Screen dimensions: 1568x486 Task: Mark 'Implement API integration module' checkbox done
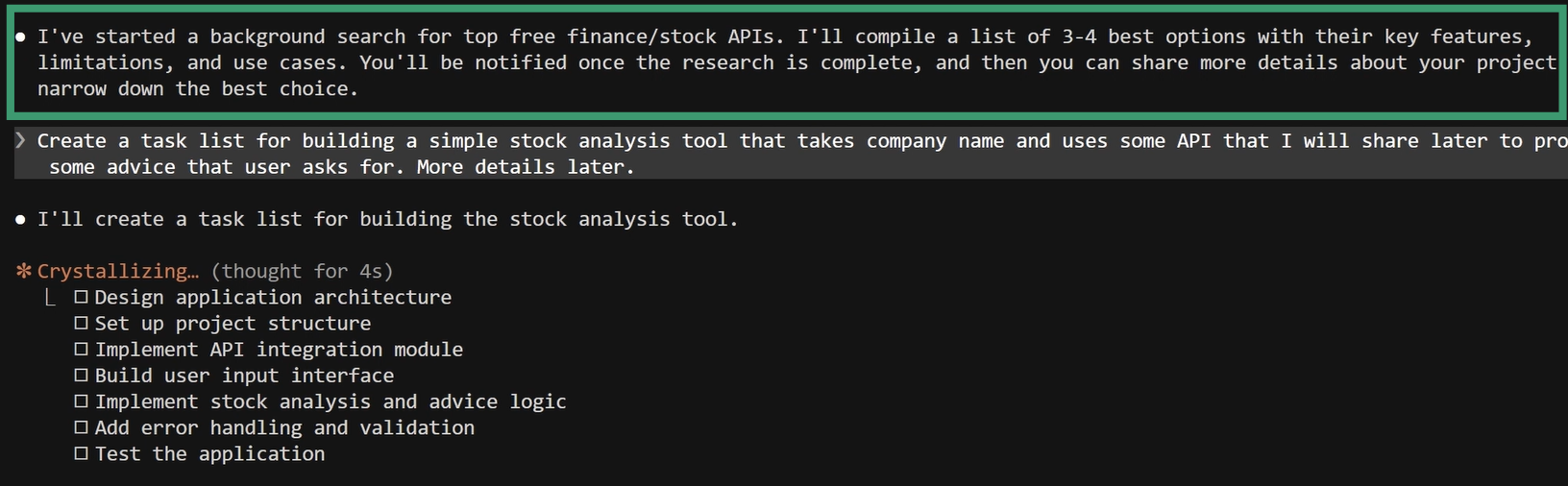click(82, 350)
